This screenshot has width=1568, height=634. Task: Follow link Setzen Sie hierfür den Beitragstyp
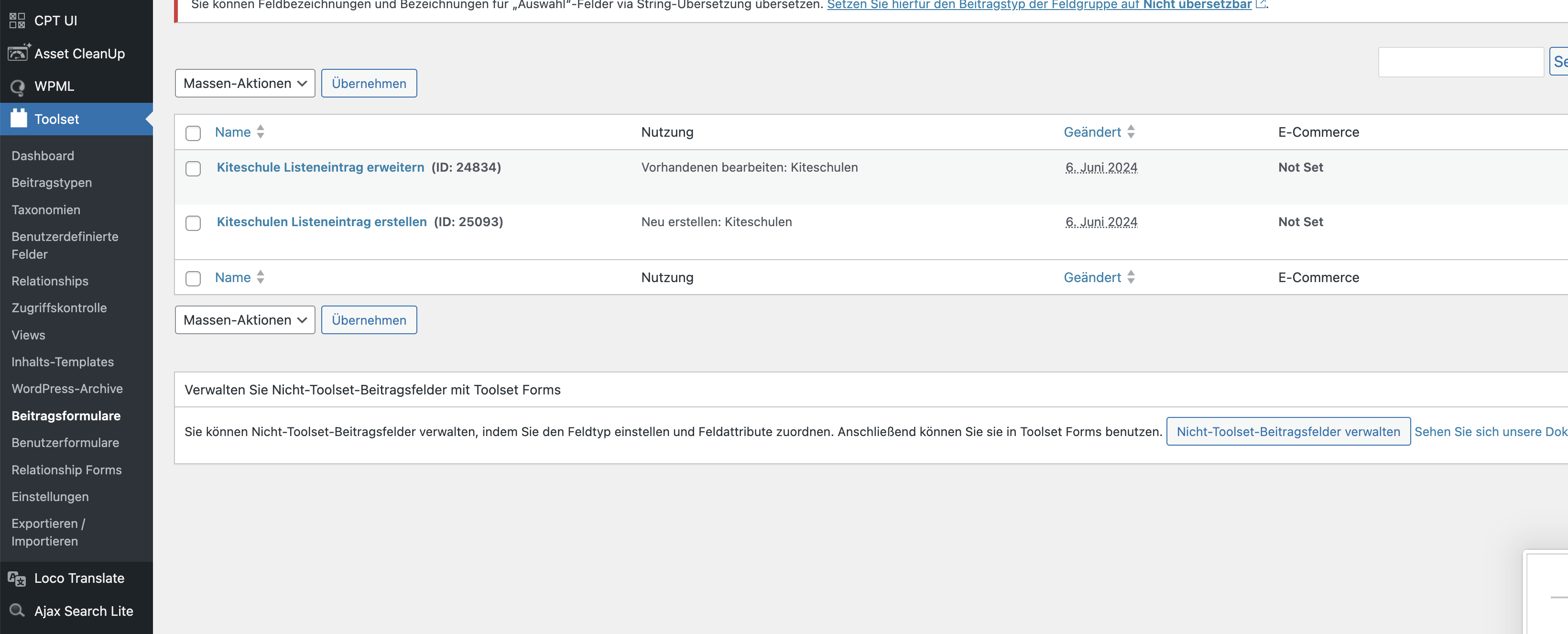pyautogui.click(x=1039, y=5)
